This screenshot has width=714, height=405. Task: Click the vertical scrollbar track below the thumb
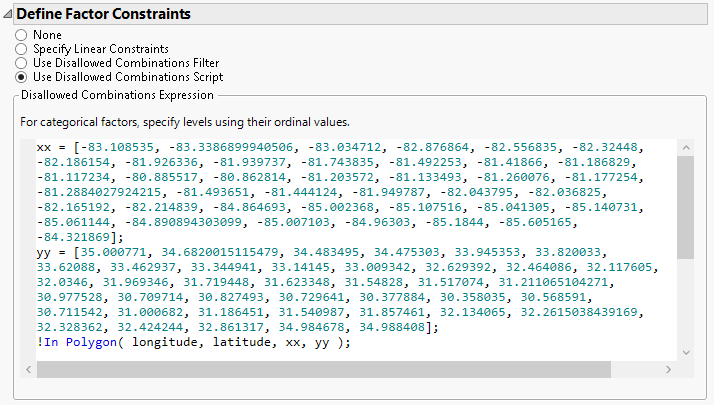tap(685, 300)
